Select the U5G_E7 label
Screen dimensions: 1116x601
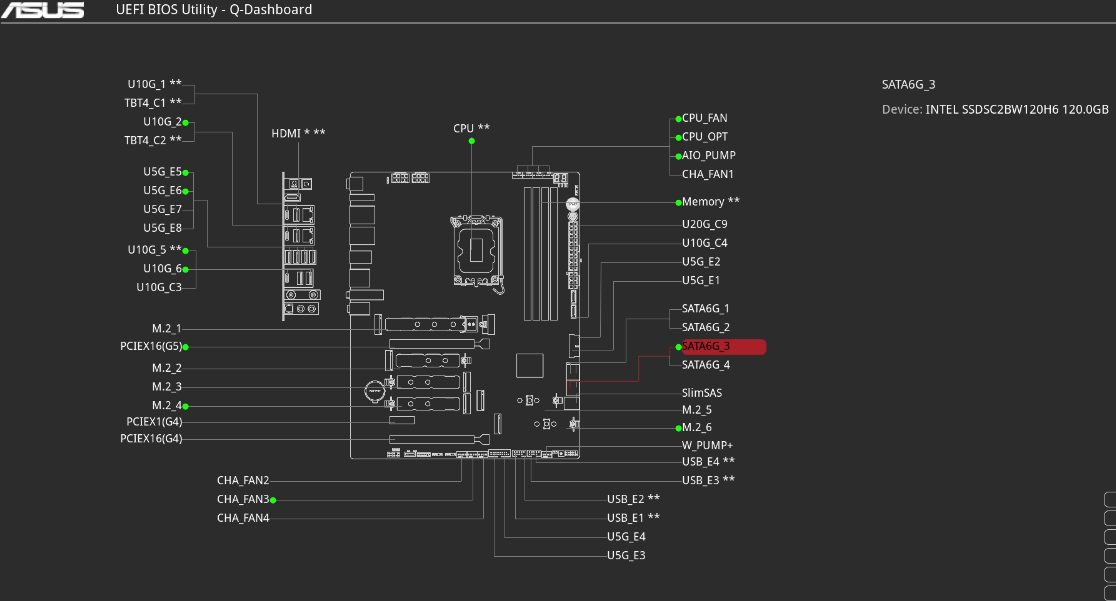[x=162, y=209]
